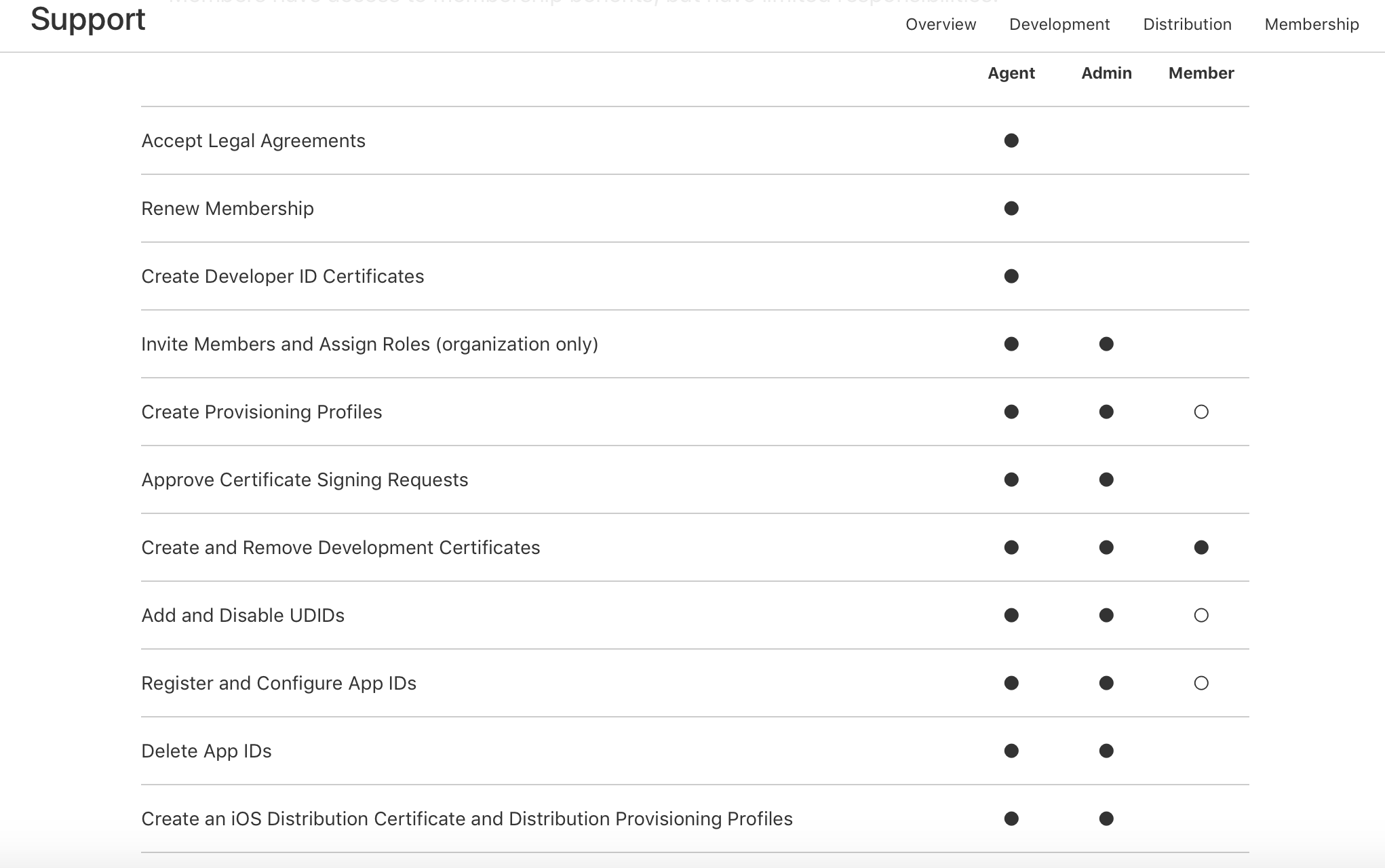The image size is (1385, 868).
Task: Click hollow Member circle for Add and Disable UDIDs
Action: point(1201,615)
